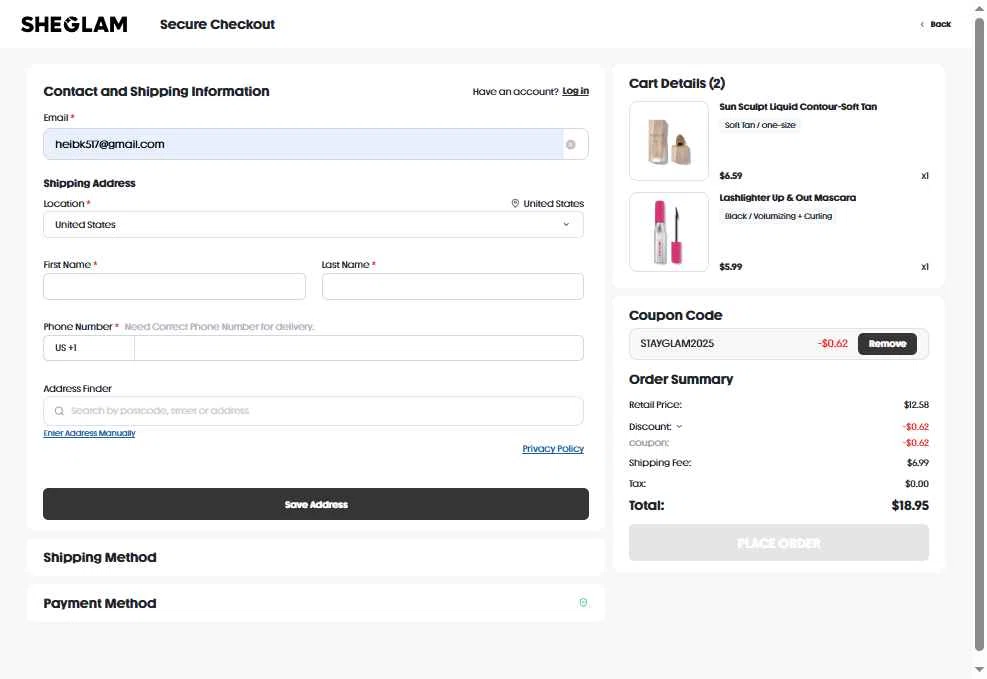This screenshot has height=679, width=987.
Task: Click the Place Order button
Action: 779,543
